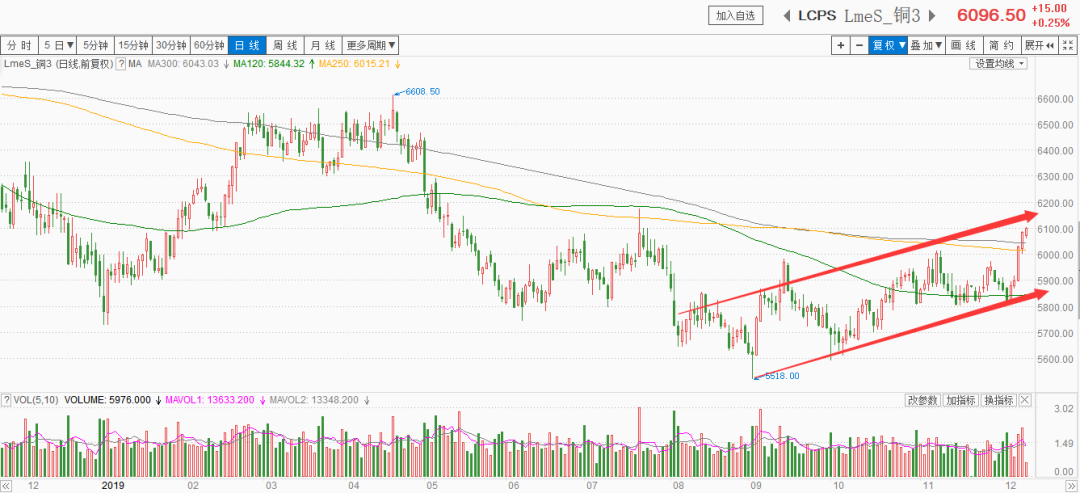Image resolution: width=1080 pixels, height=493 pixels.
Task: Open the MA indicator help question mark
Action: [121, 64]
